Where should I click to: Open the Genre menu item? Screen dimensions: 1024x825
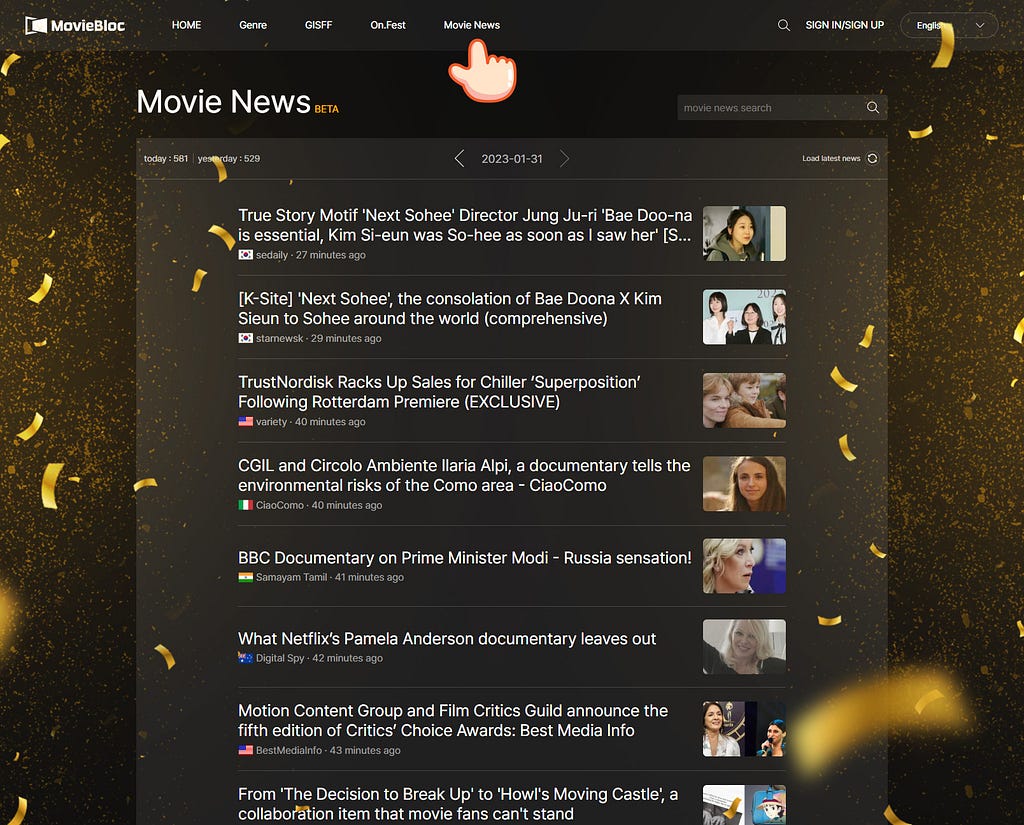(253, 25)
